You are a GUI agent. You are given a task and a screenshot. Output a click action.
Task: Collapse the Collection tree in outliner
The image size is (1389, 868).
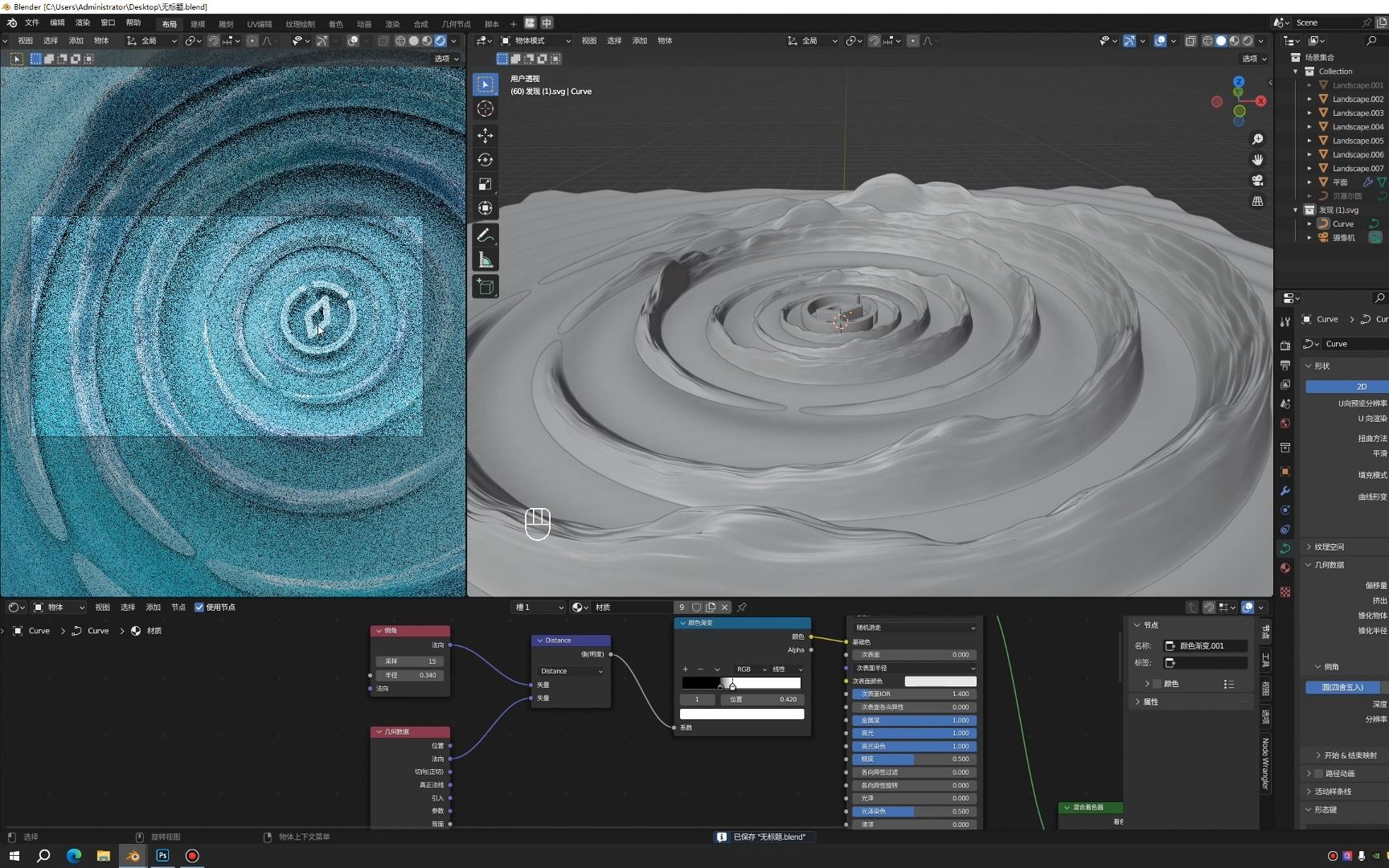(x=1296, y=72)
